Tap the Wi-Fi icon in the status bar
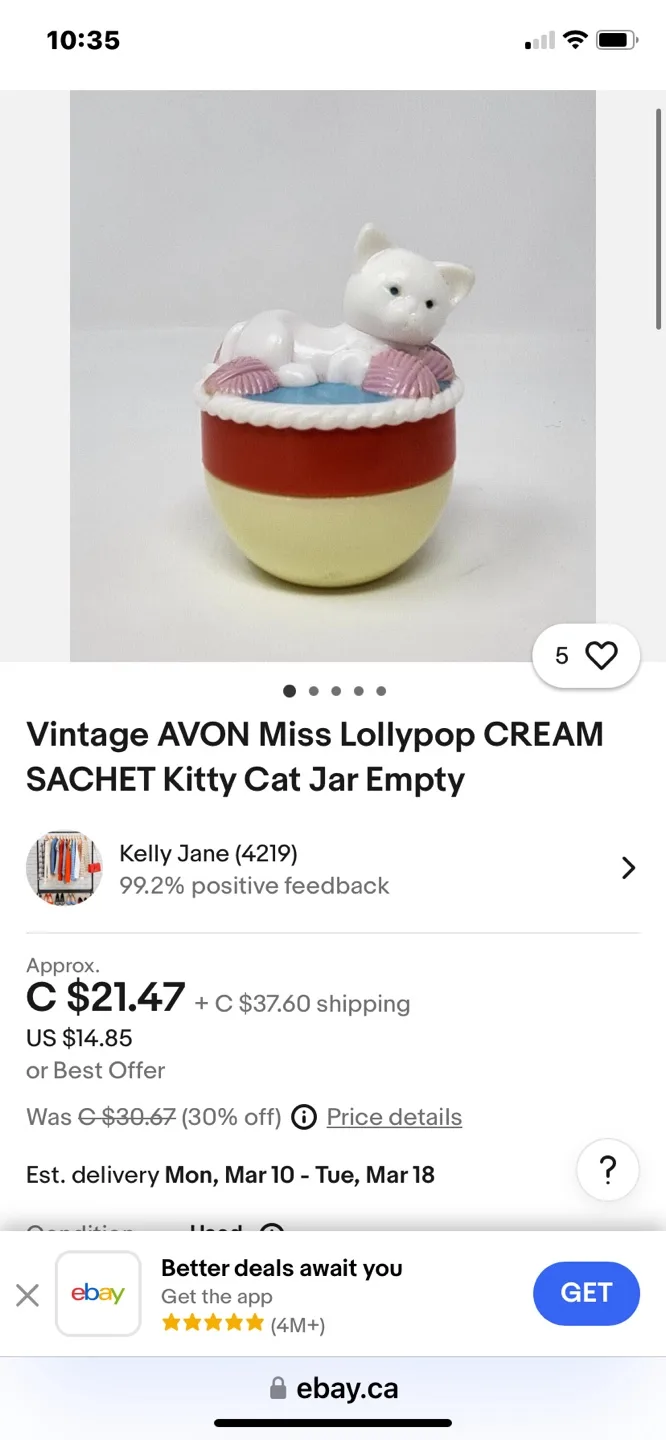 click(575, 40)
